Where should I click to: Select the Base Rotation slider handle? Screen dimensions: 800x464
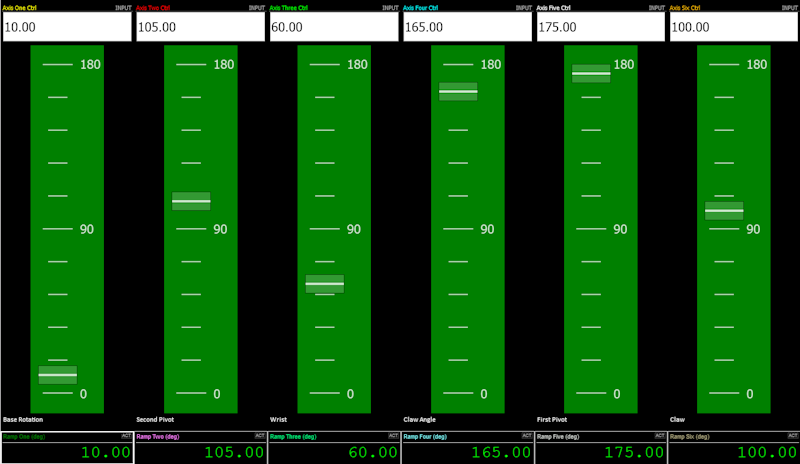(58, 375)
